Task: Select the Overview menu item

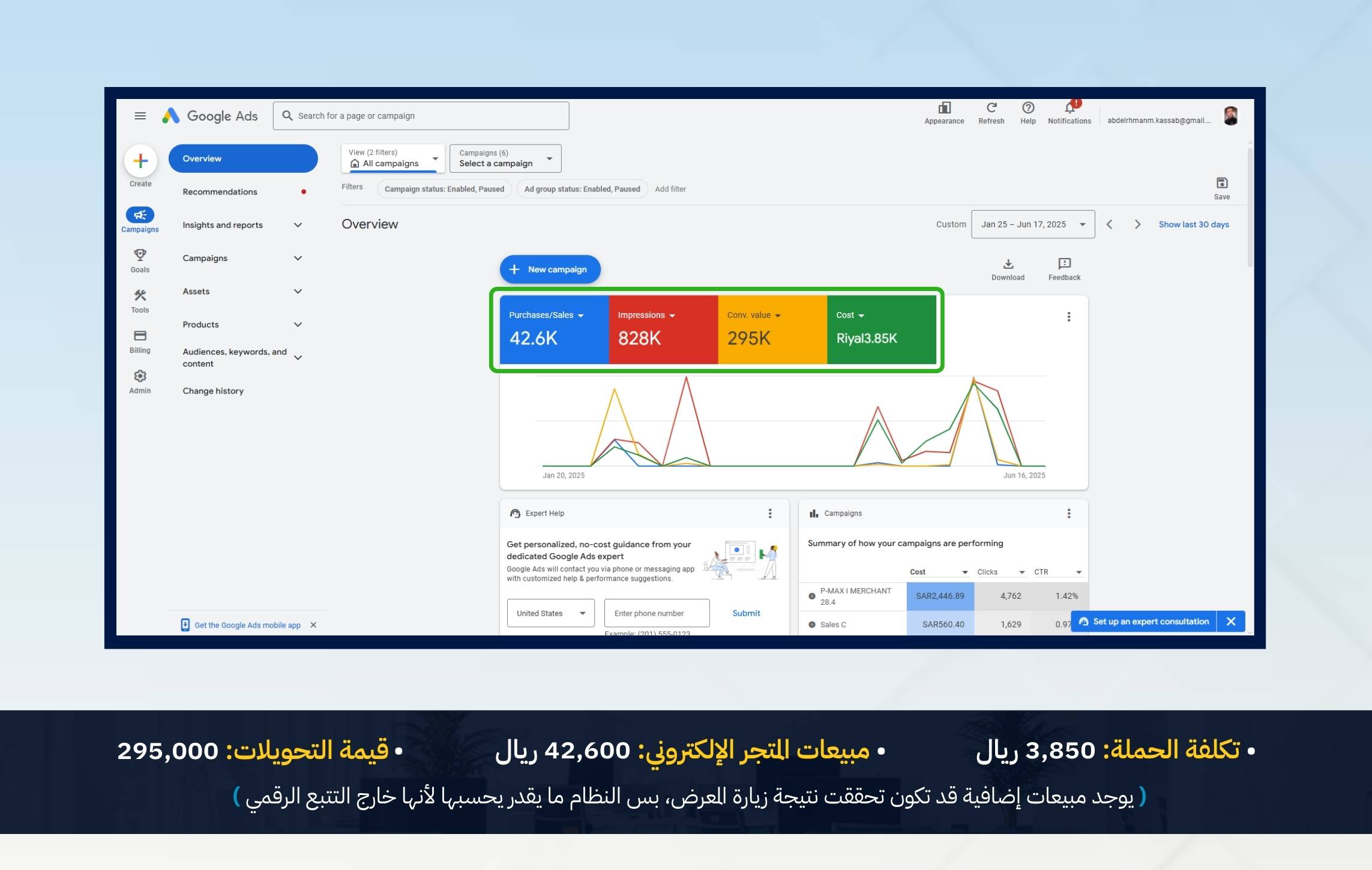Action: pos(242,158)
